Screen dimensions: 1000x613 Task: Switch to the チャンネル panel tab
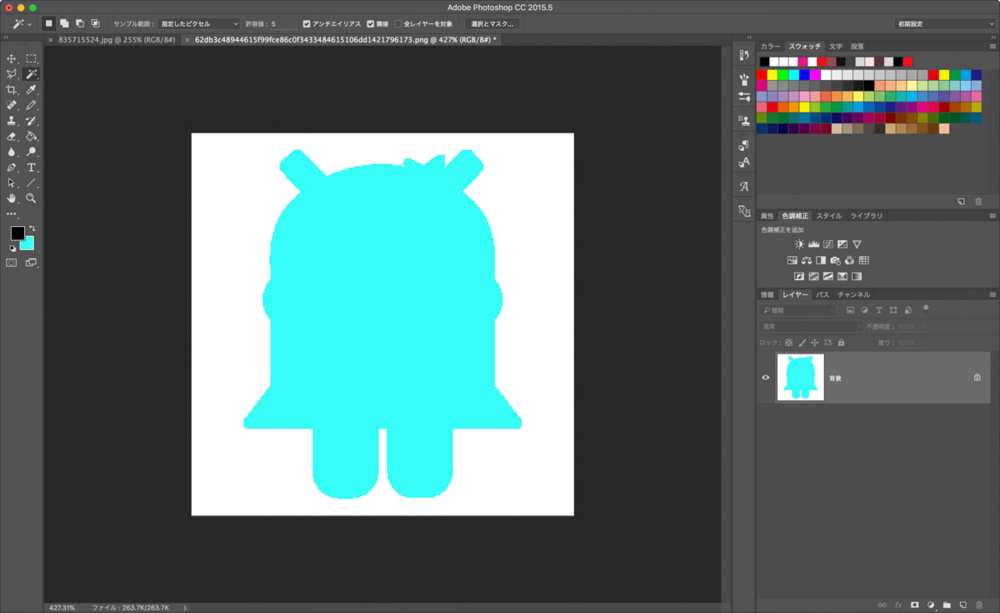854,295
